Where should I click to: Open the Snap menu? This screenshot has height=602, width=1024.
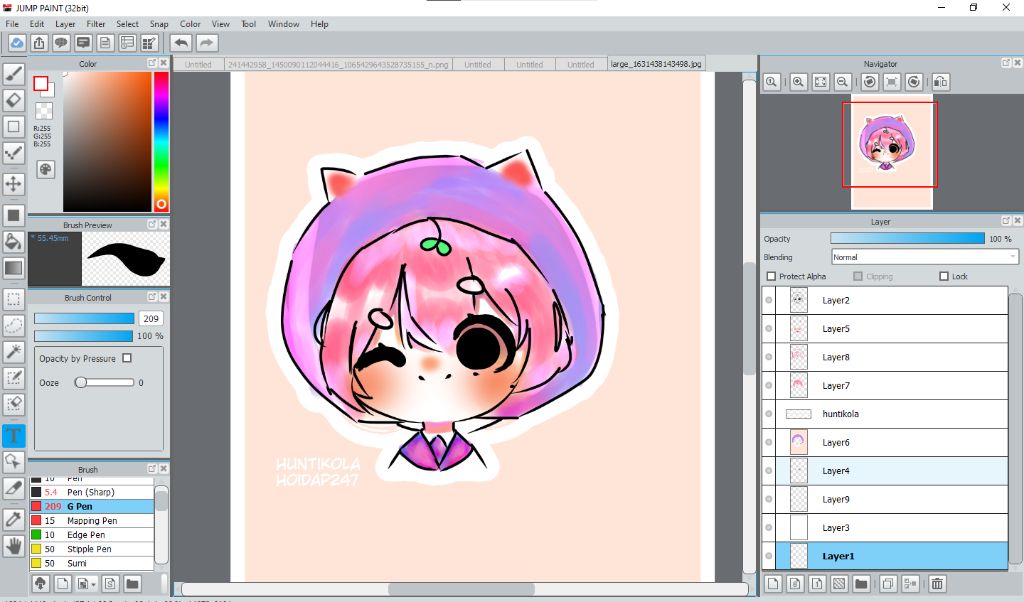pyautogui.click(x=159, y=24)
